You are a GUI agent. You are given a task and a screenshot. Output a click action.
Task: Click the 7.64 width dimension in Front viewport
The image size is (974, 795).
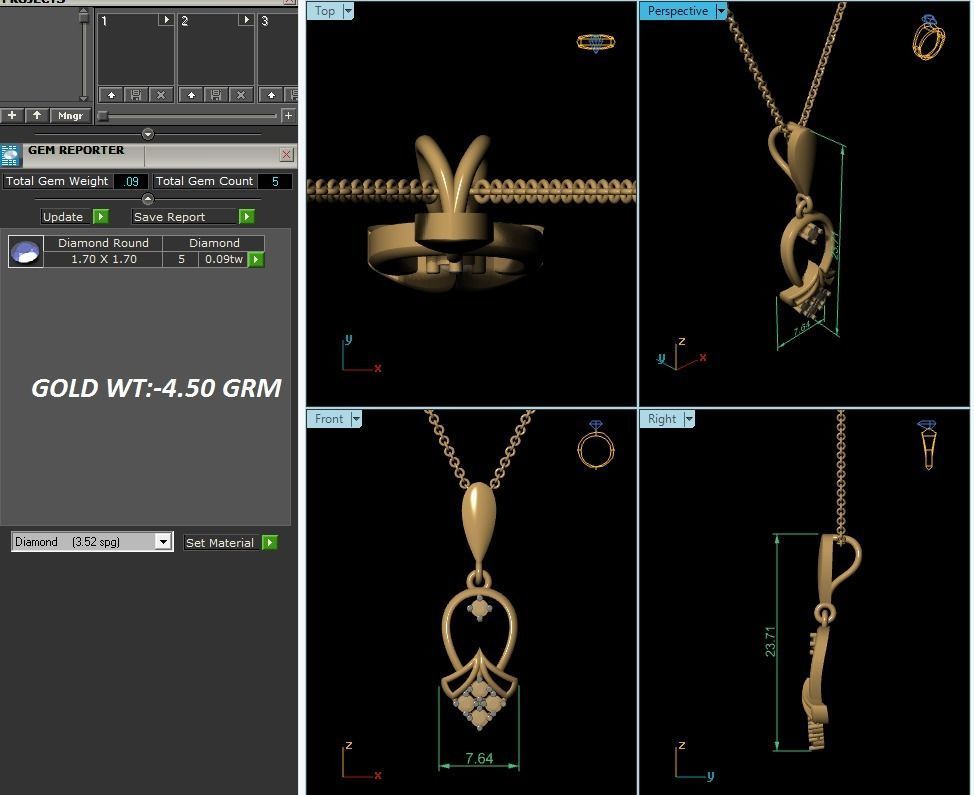[479, 758]
